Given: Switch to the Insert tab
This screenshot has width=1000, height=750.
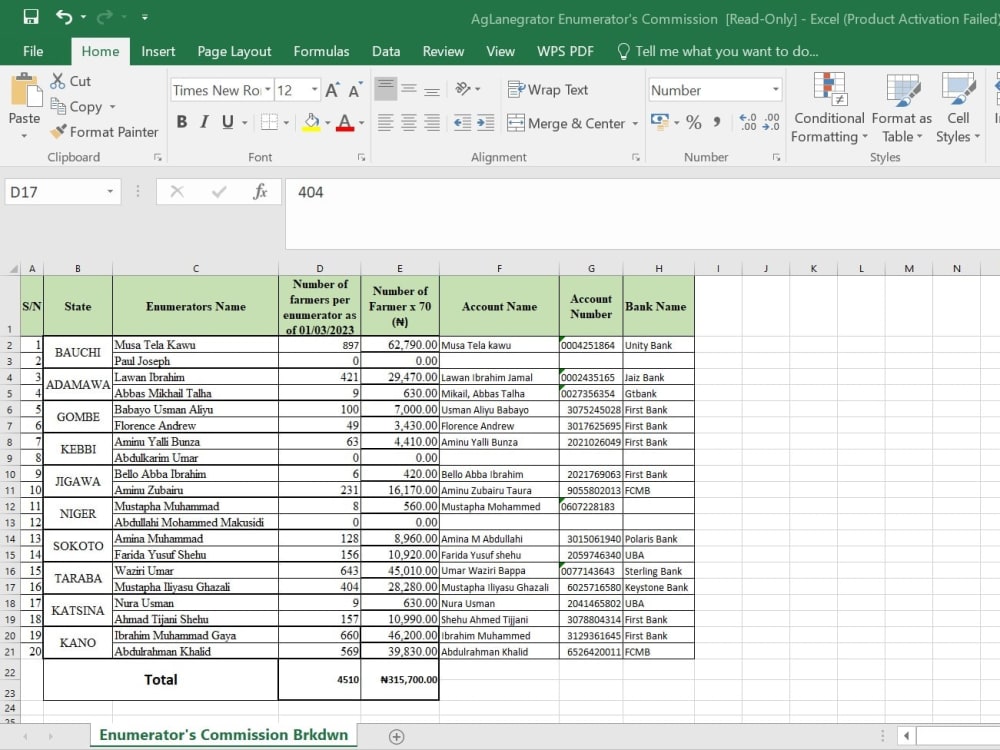Looking at the screenshot, I should tap(158, 51).
